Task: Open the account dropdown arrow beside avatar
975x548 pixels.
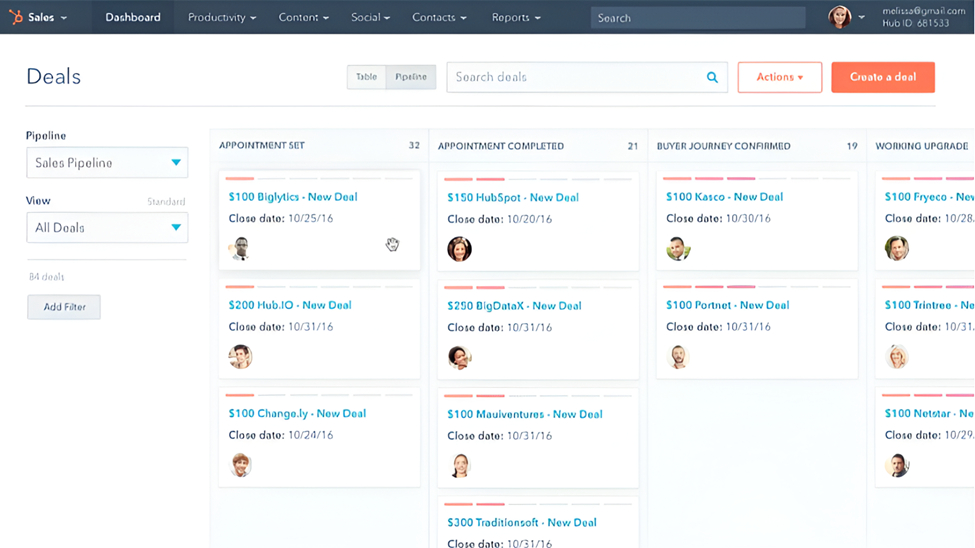Action: (861, 17)
